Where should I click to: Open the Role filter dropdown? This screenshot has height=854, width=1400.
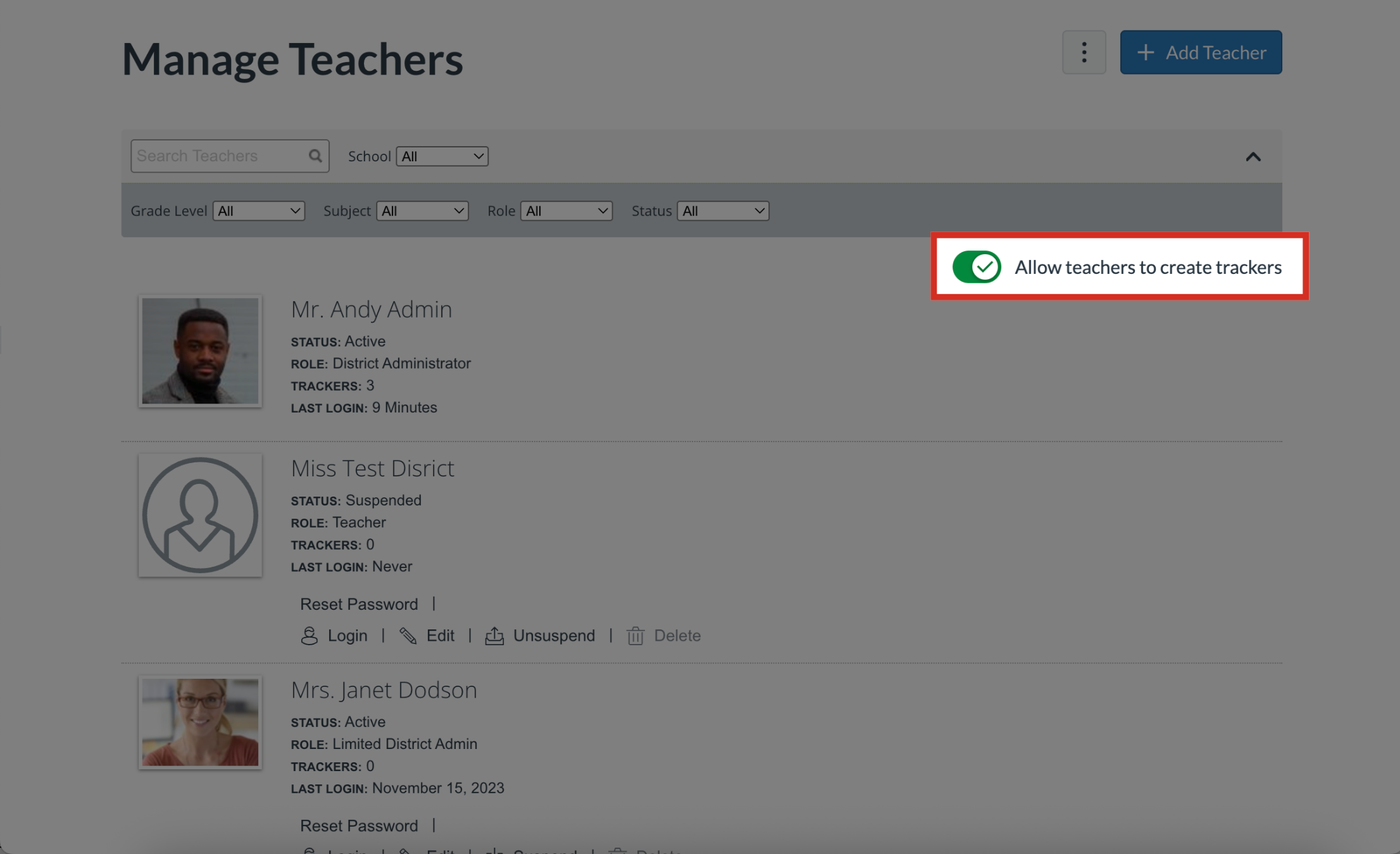566,211
